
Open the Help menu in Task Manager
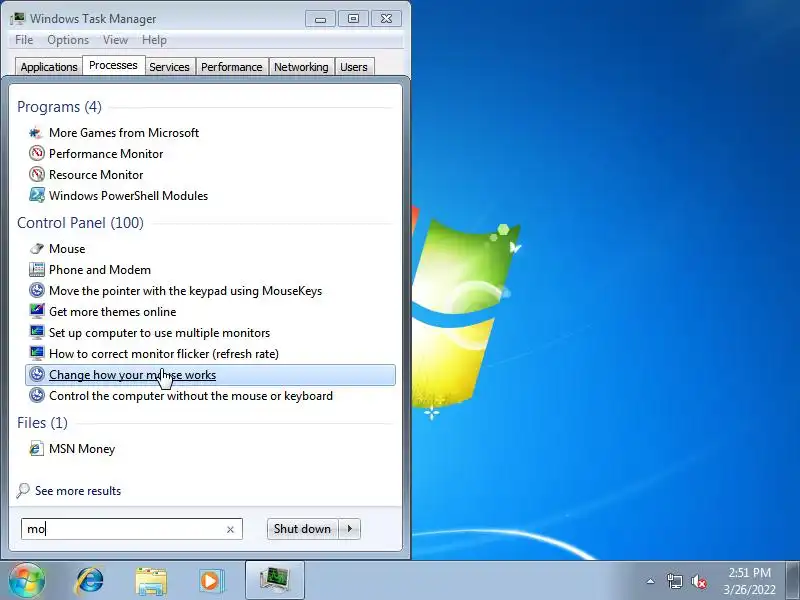click(154, 40)
